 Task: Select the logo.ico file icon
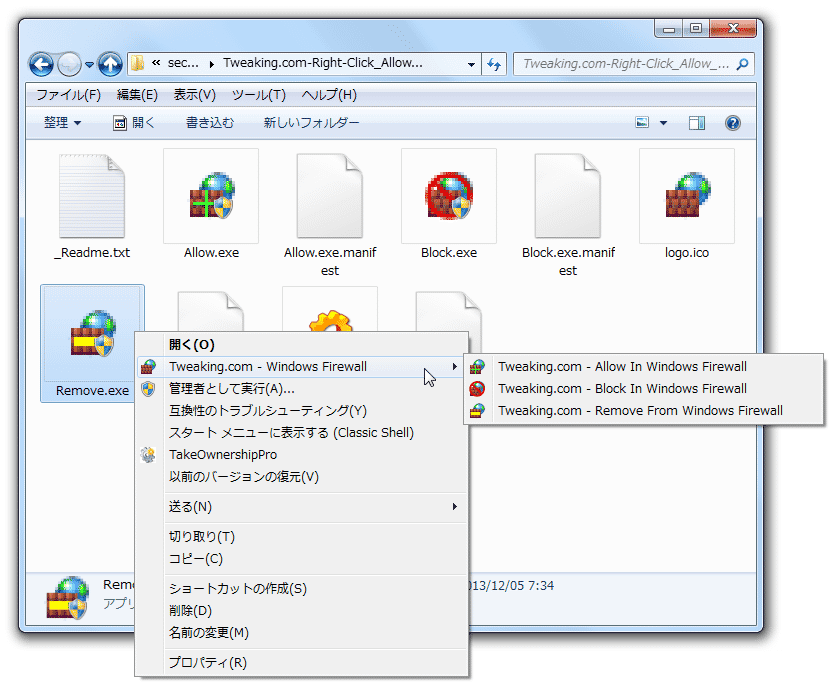(688, 195)
